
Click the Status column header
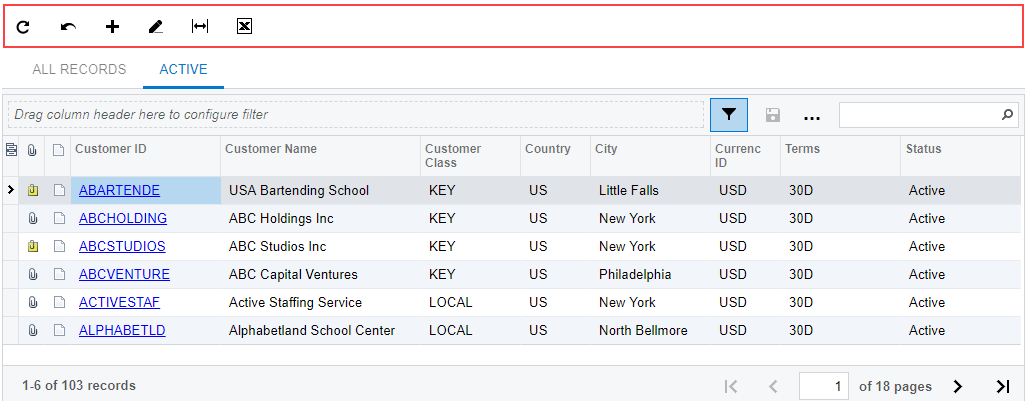click(924, 149)
